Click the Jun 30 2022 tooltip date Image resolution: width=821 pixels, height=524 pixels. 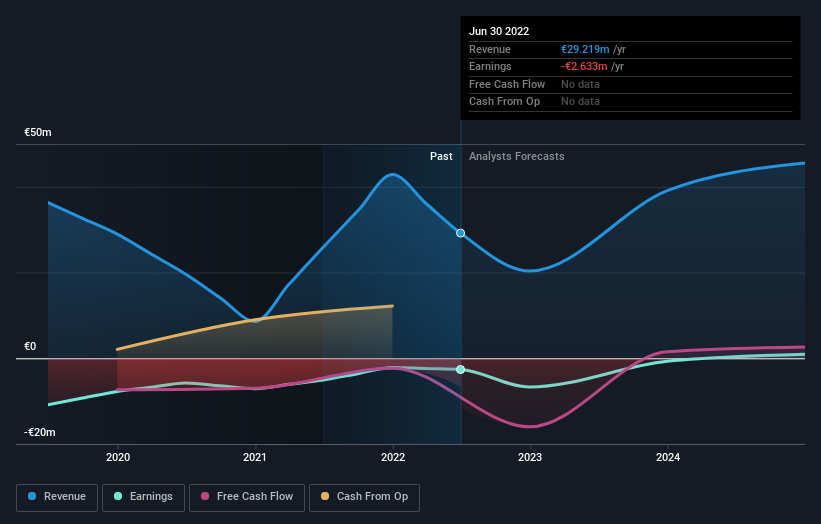point(498,31)
